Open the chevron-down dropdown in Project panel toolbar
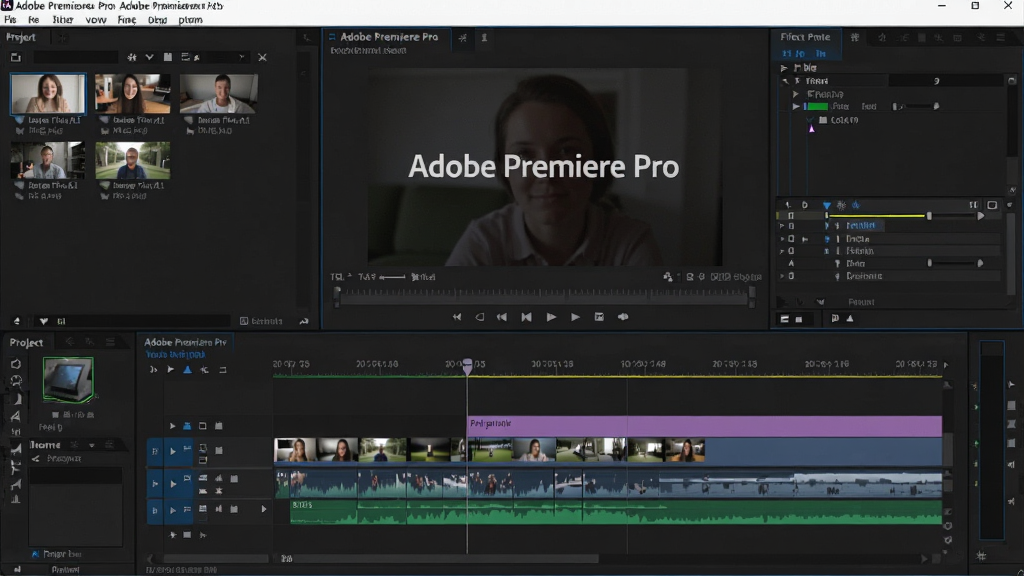This screenshot has width=1024, height=576. 150,57
